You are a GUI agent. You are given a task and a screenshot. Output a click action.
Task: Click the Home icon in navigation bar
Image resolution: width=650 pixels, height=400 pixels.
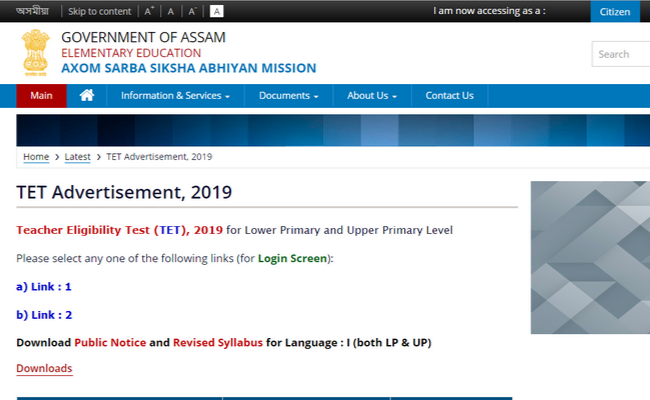pos(87,96)
